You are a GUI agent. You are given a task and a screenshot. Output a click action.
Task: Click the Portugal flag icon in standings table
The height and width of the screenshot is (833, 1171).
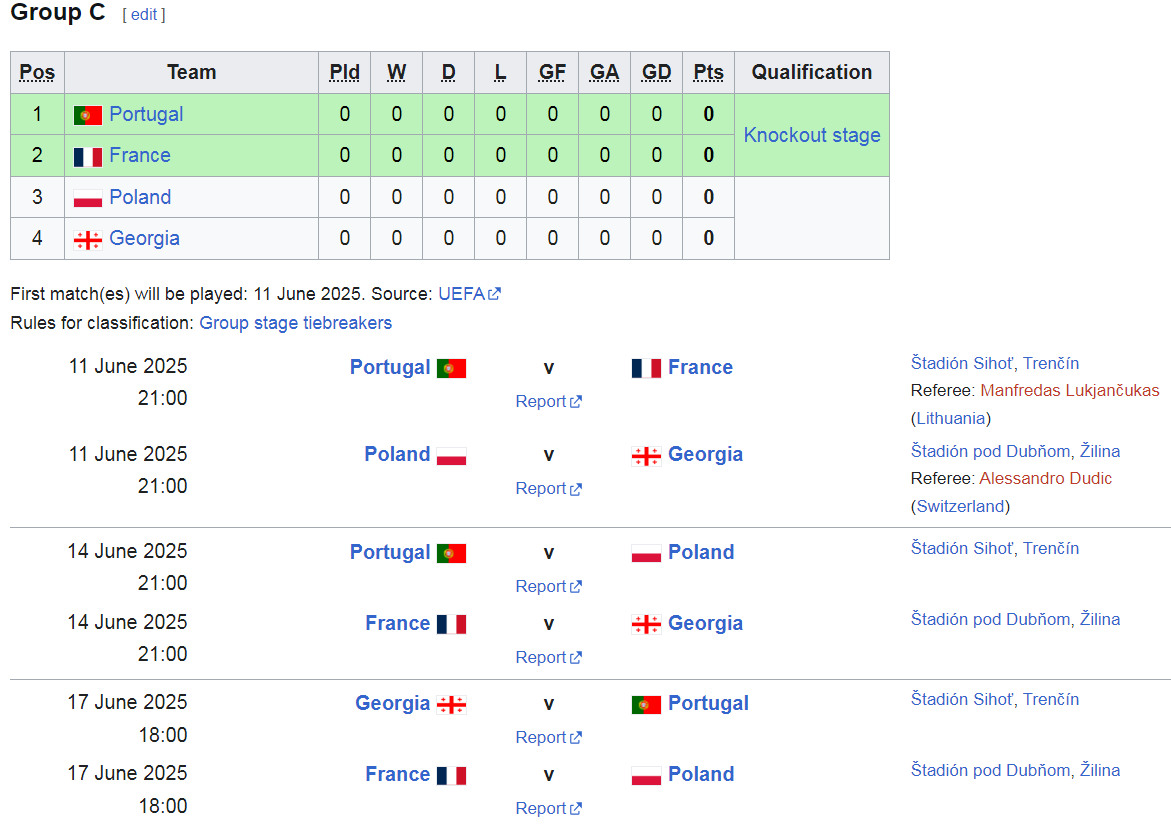coord(87,115)
